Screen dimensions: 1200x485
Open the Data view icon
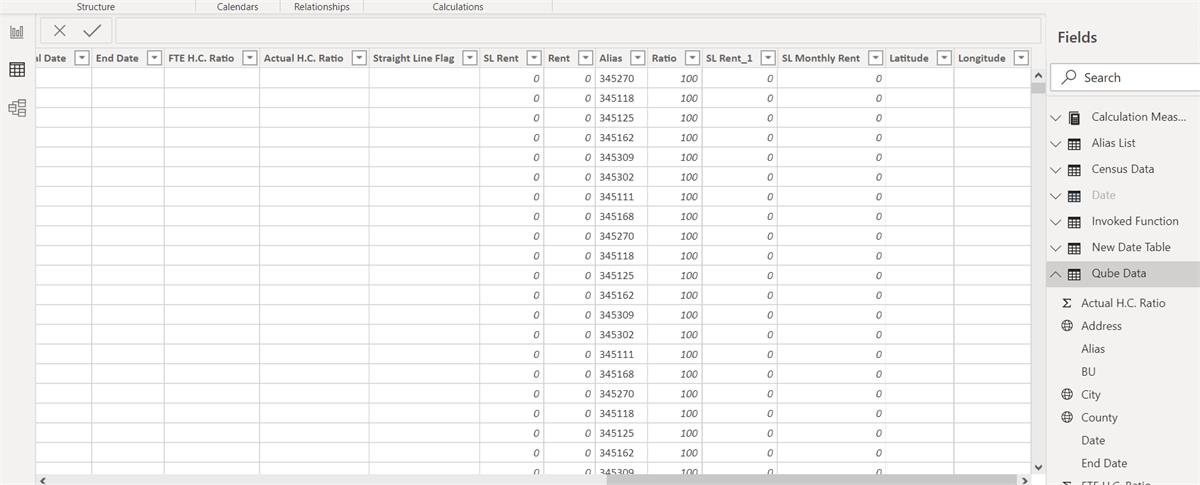(17, 70)
